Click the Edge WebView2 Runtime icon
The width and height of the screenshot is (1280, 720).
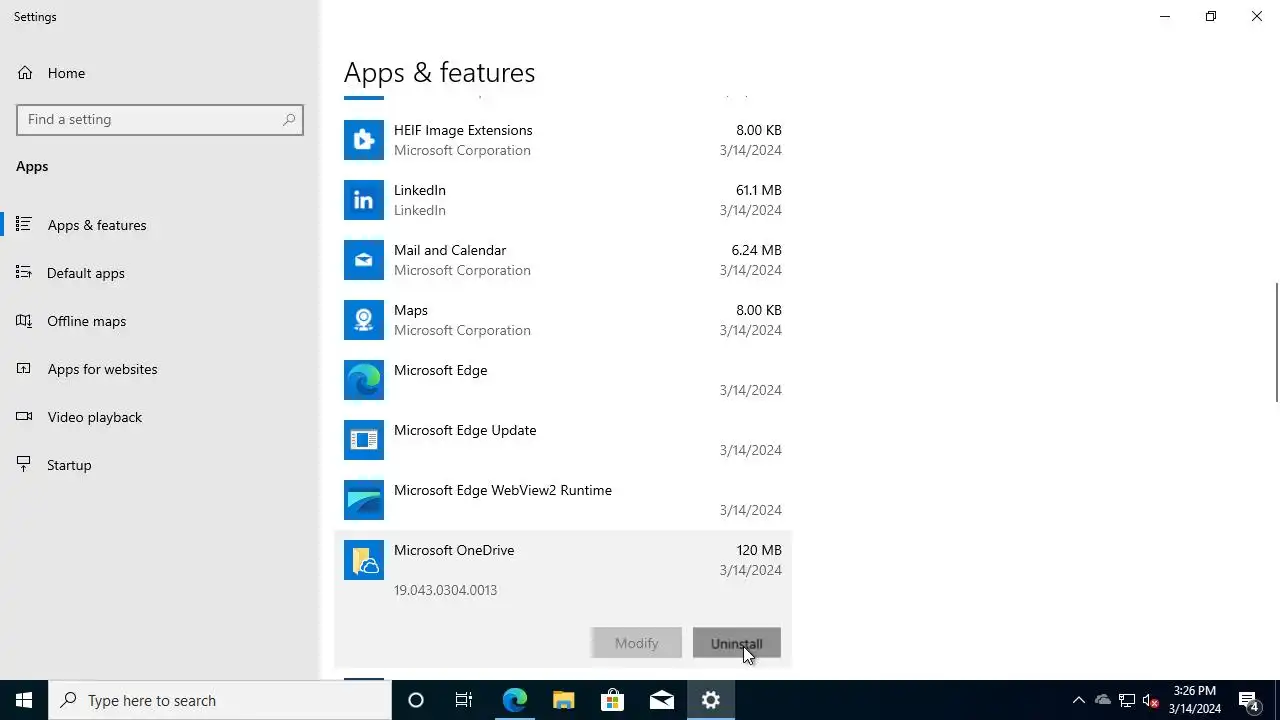[364, 500]
